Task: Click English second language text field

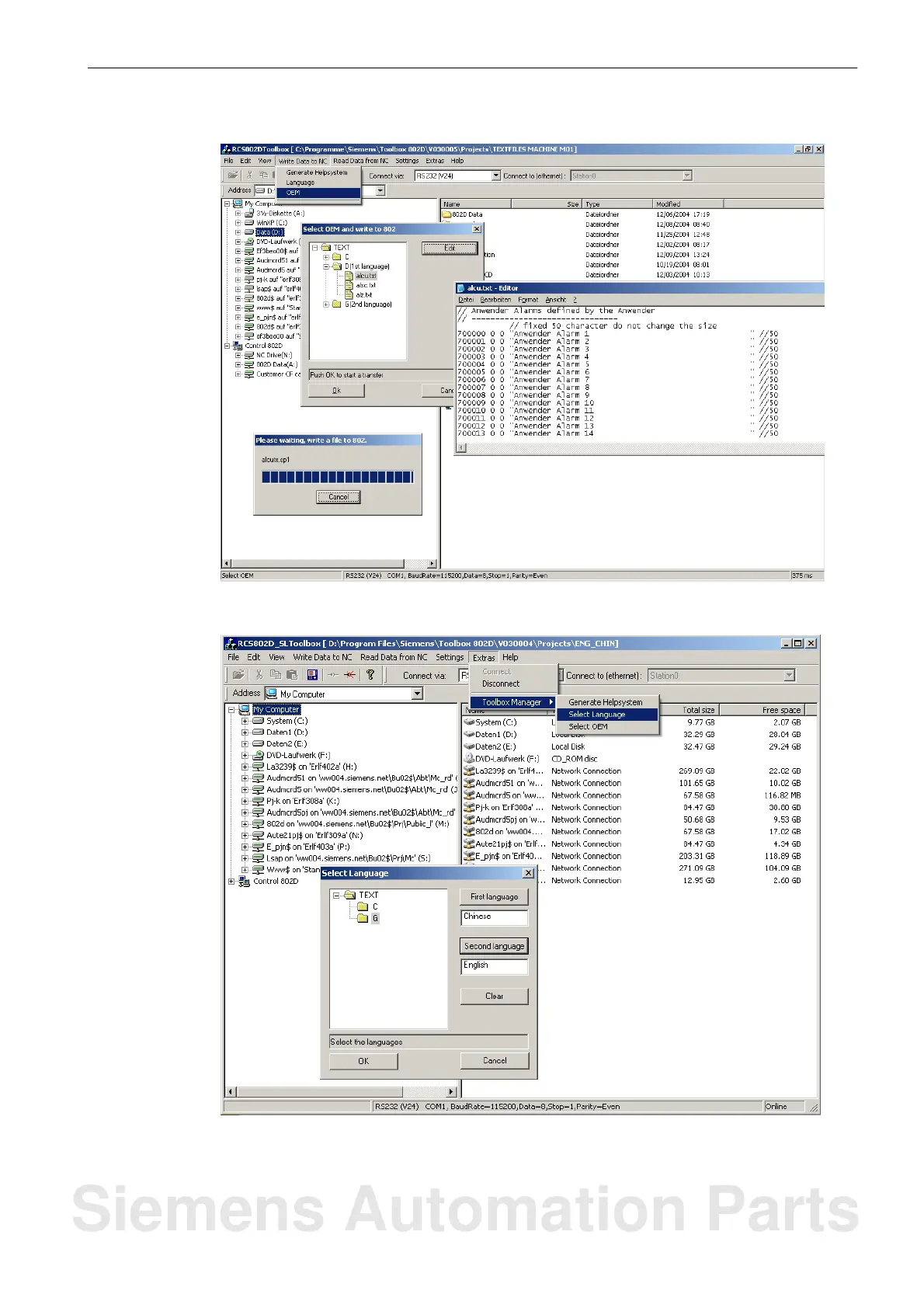Action: 494,966
